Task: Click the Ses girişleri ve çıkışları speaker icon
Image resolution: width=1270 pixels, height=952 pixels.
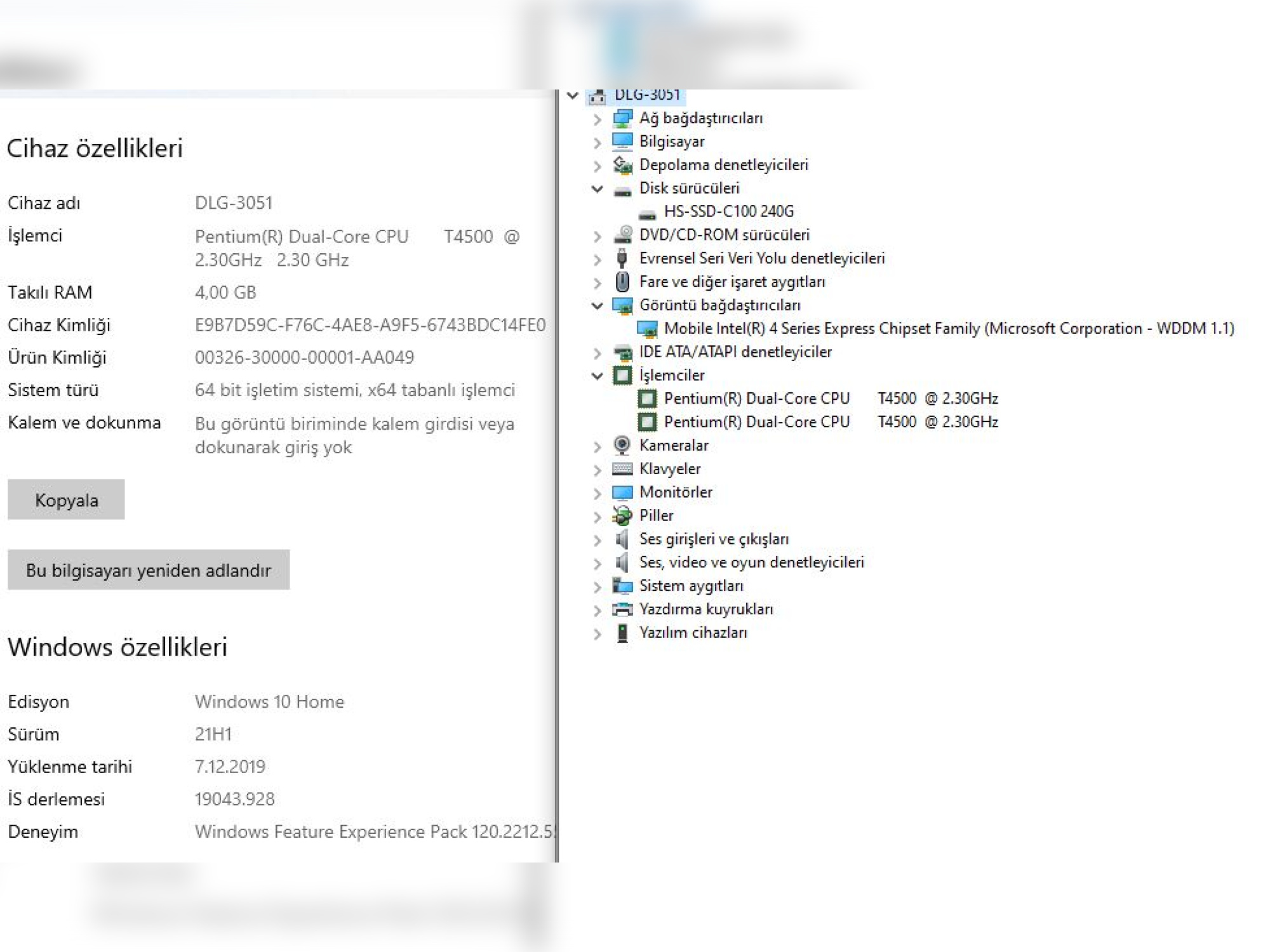Action: (x=622, y=539)
